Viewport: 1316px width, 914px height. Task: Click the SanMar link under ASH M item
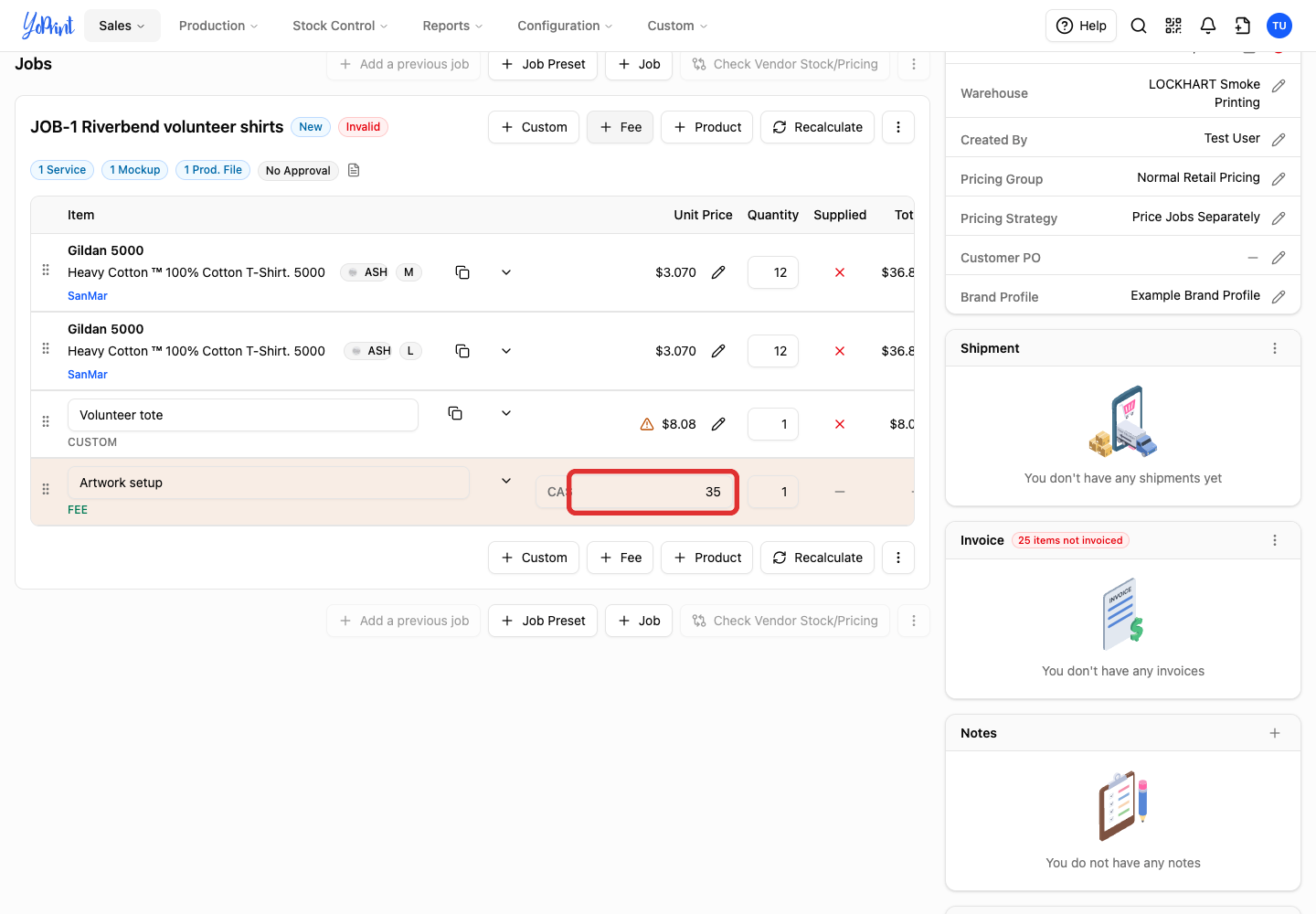coord(88,296)
